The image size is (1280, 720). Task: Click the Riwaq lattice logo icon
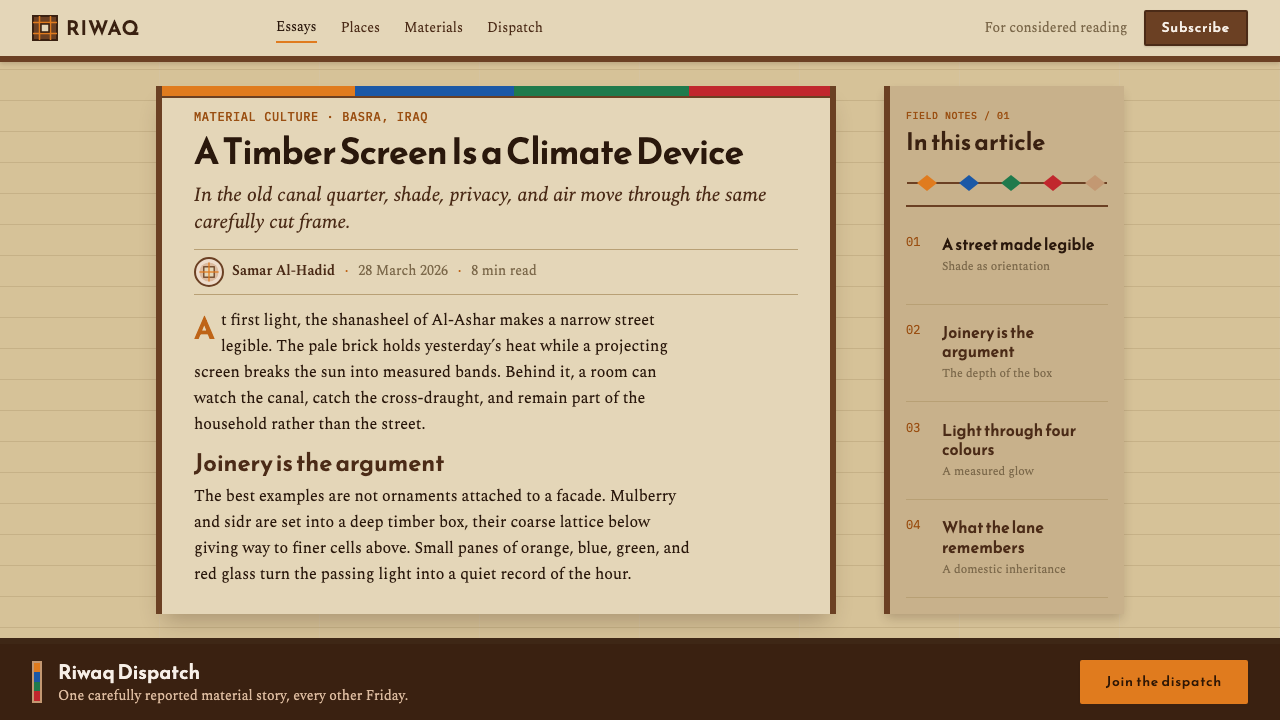45,28
